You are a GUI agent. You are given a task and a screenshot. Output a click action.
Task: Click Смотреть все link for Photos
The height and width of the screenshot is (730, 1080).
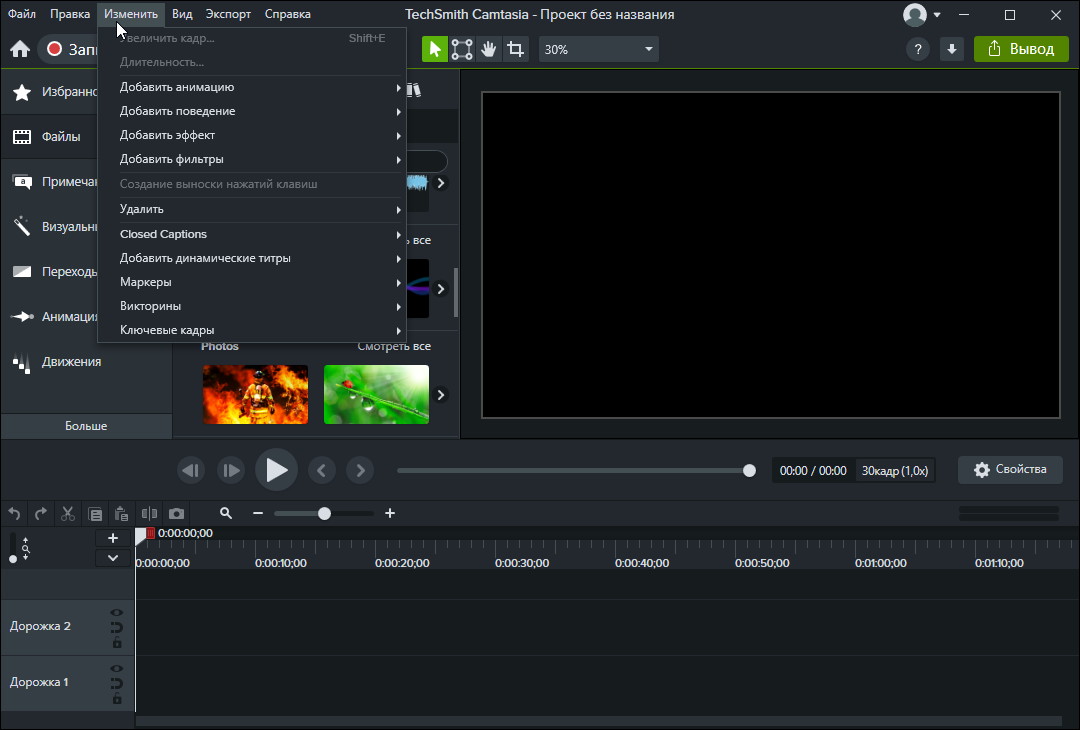point(394,346)
